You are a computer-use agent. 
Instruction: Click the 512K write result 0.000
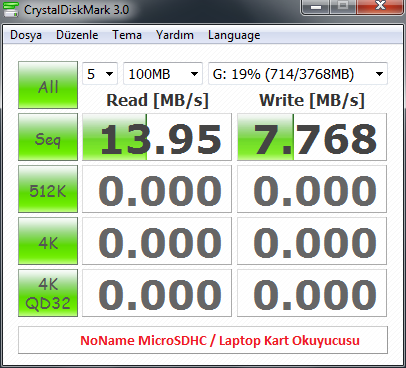pos(312,189)
